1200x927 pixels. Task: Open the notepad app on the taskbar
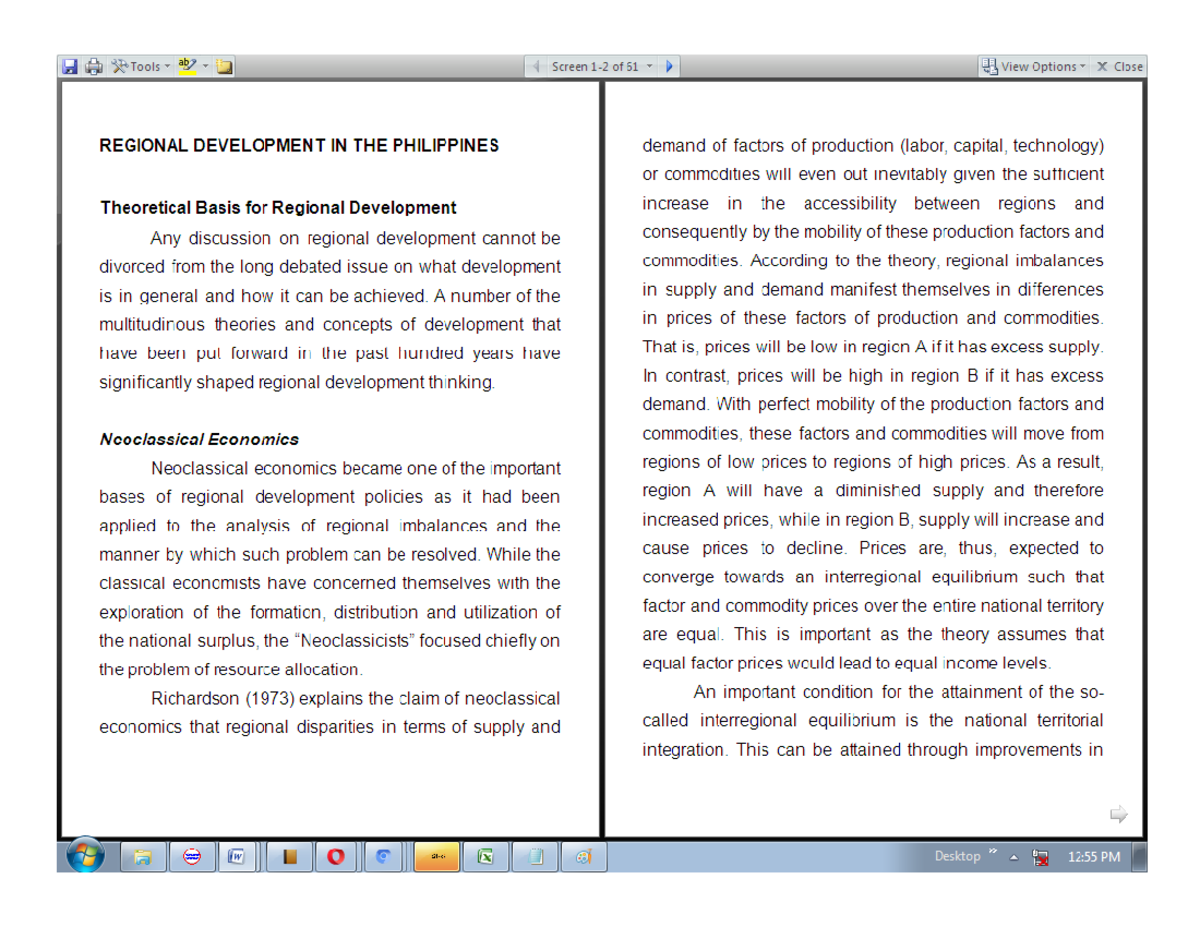tap(535, 856)
